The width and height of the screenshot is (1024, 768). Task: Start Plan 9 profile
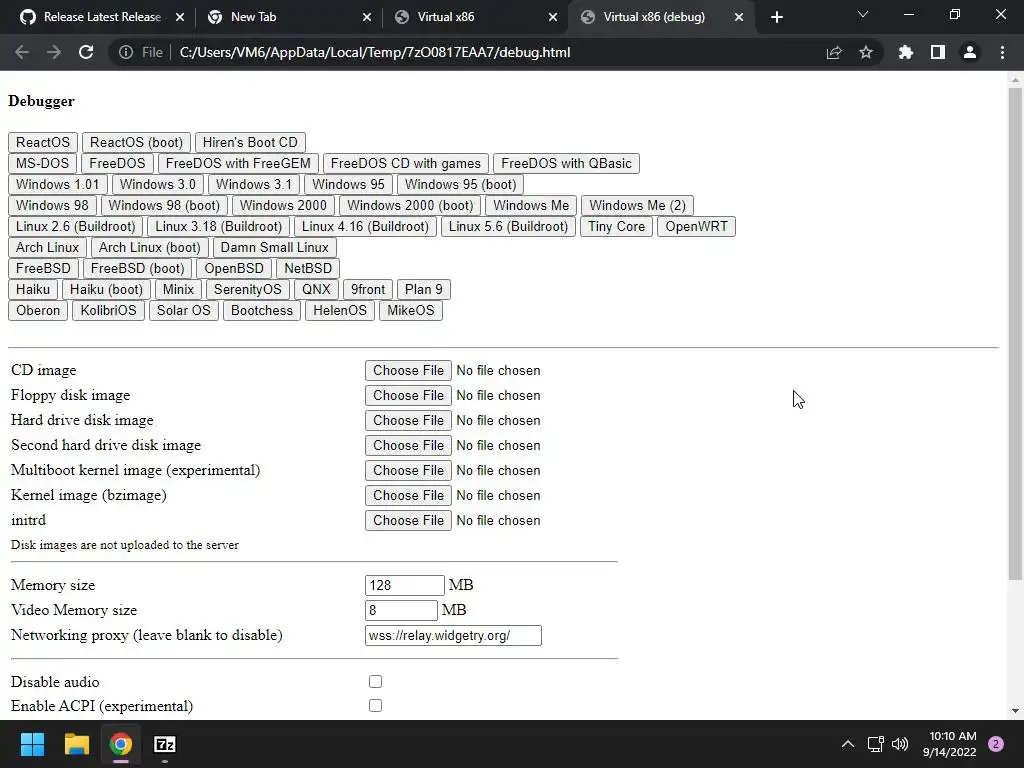[x=424, y=289]
